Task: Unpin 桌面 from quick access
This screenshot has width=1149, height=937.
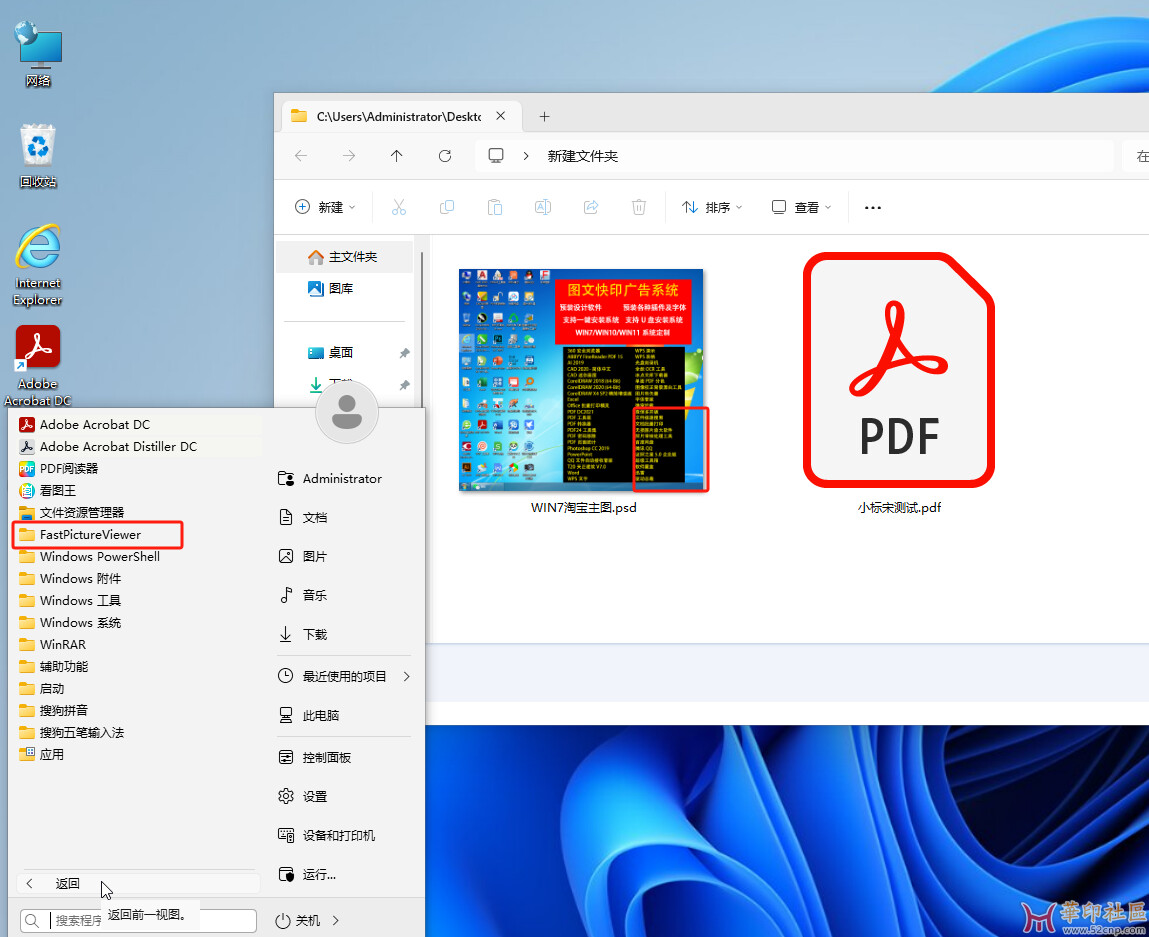Action: pos(404,353)
